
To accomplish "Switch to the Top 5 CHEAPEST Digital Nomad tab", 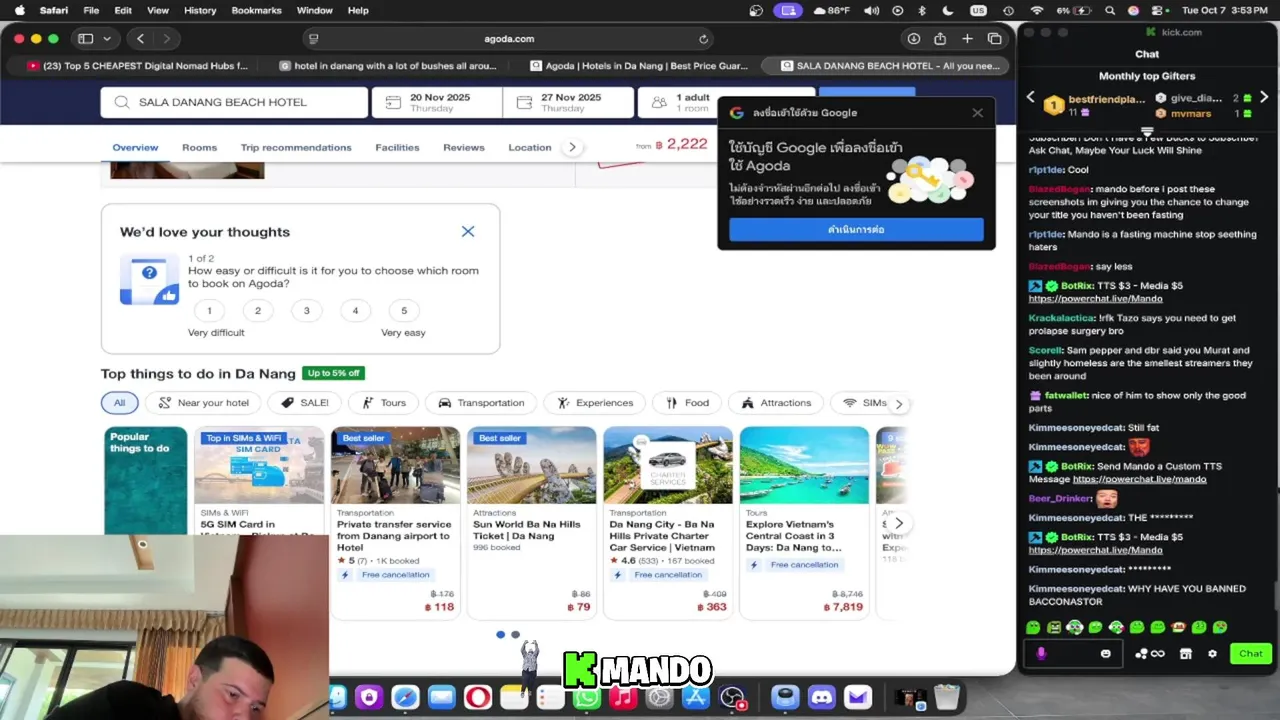I will click(x=136, y=66).
